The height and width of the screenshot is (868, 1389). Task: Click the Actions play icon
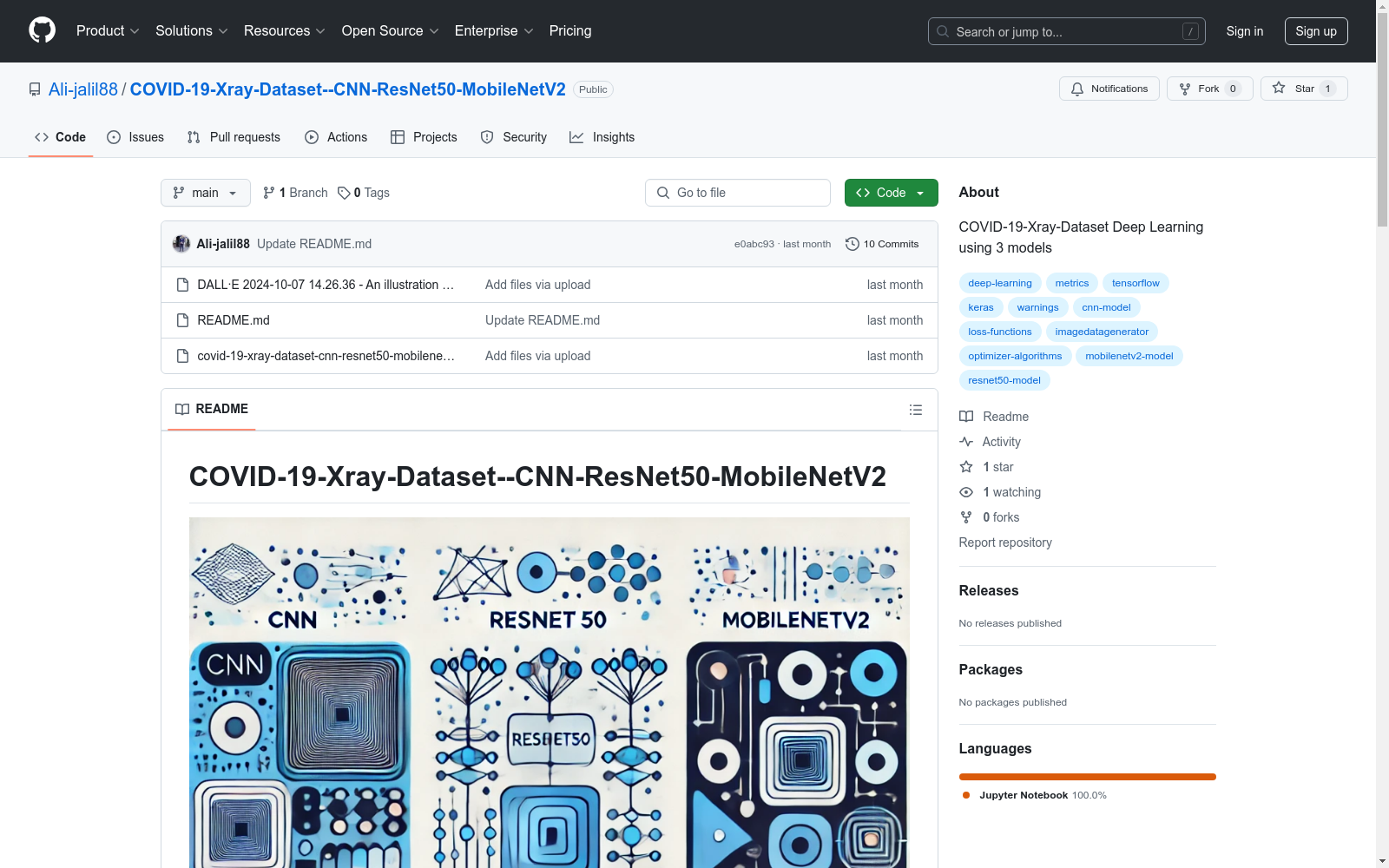coord(312,137)
